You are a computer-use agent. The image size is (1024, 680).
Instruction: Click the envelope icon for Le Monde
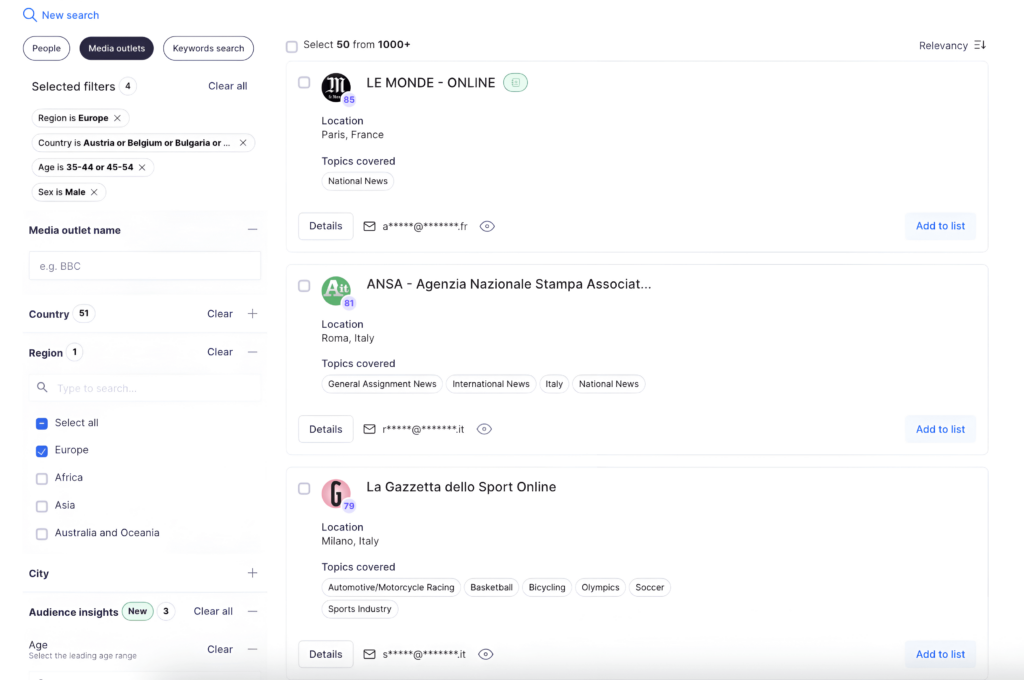point(369,226)
